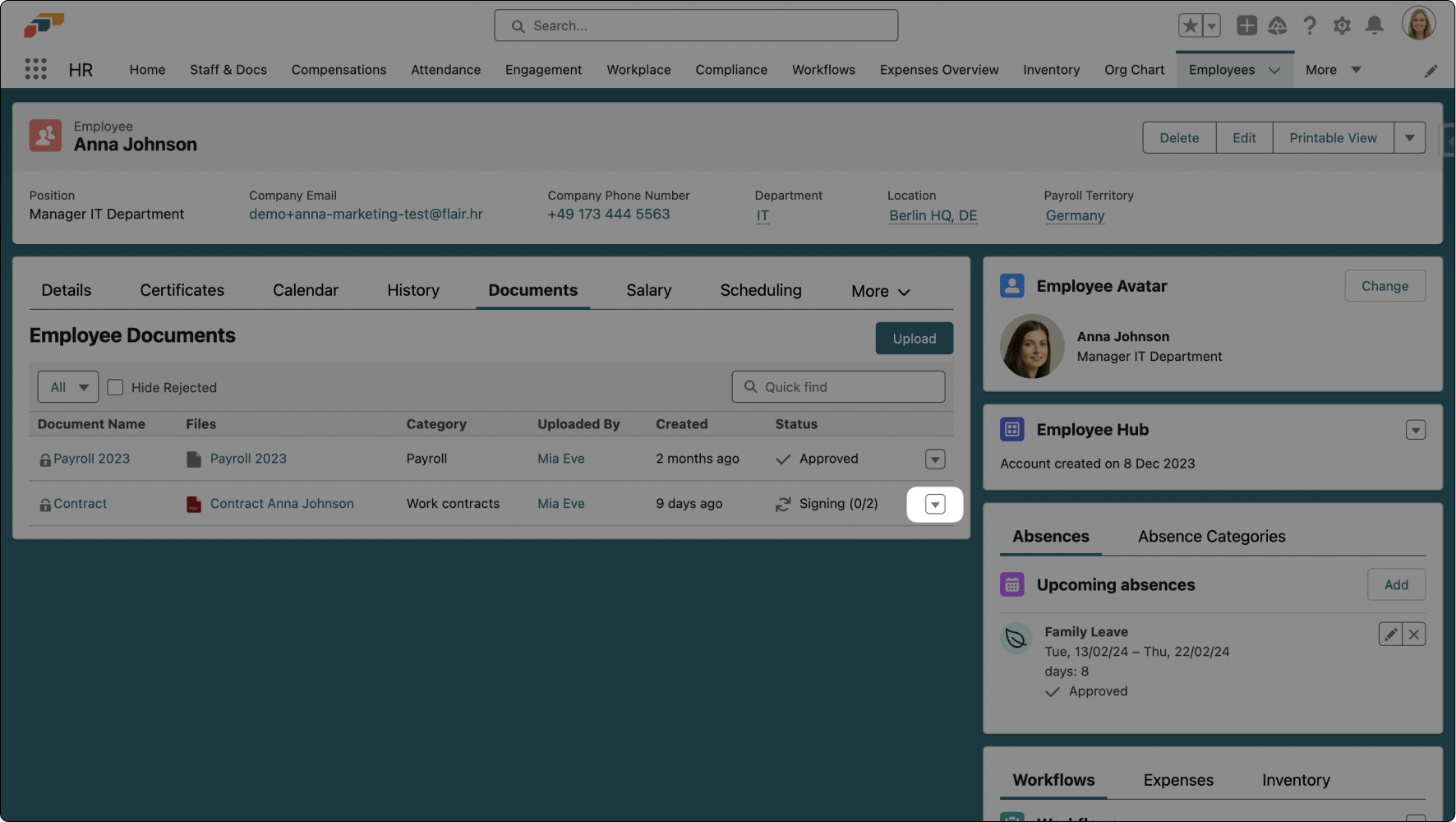Remove Family Leave absence with X icon

[x=1414, y=635]
